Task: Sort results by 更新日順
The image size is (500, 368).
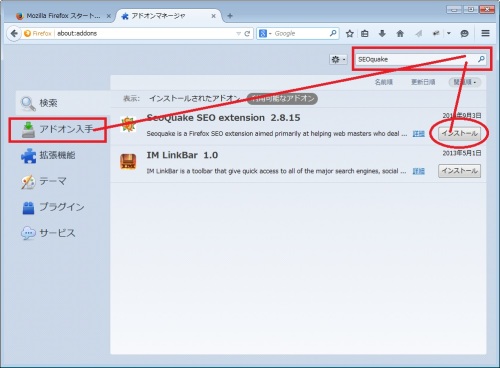Action: (x=423, y=82)
